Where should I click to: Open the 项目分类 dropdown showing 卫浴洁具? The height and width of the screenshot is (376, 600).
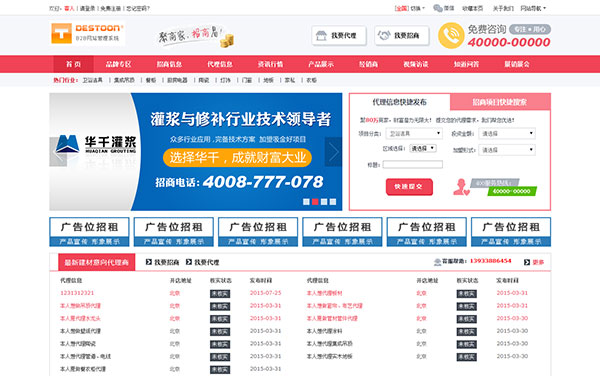[414, 133]
